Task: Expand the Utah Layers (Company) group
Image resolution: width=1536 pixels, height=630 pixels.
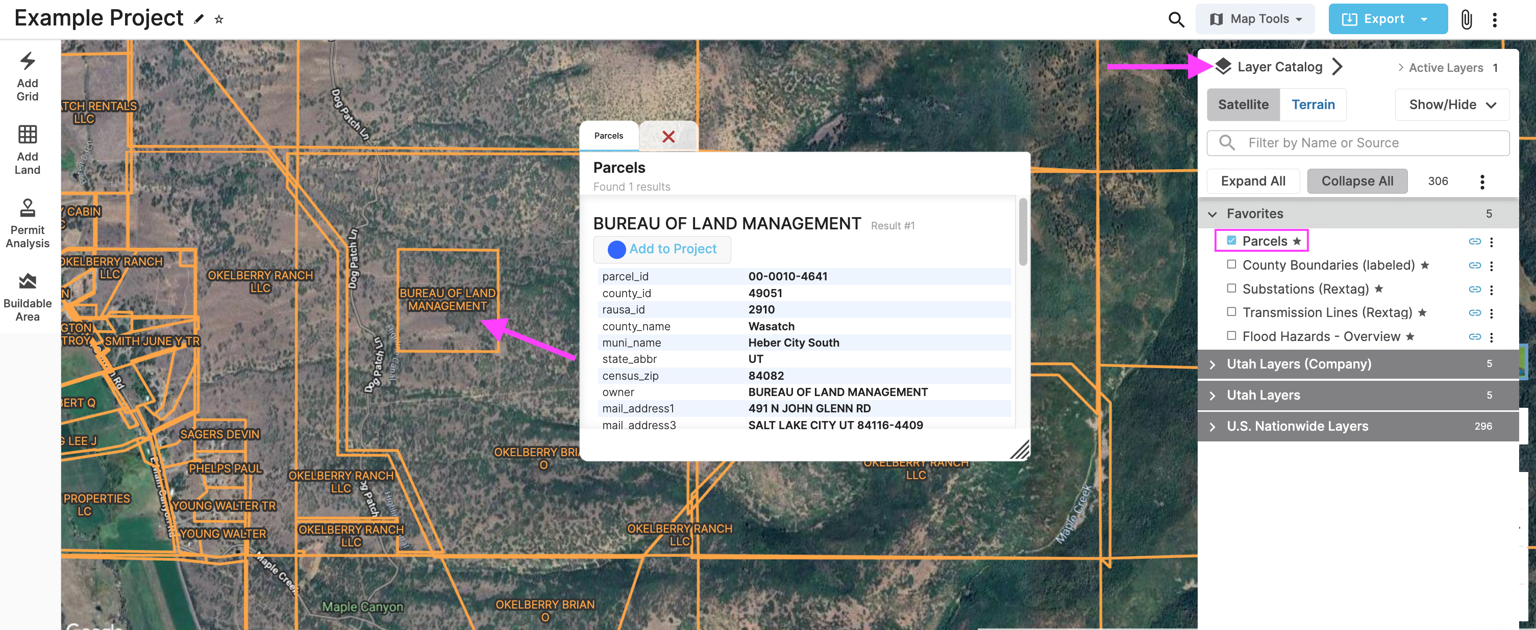Action: 1212,363
